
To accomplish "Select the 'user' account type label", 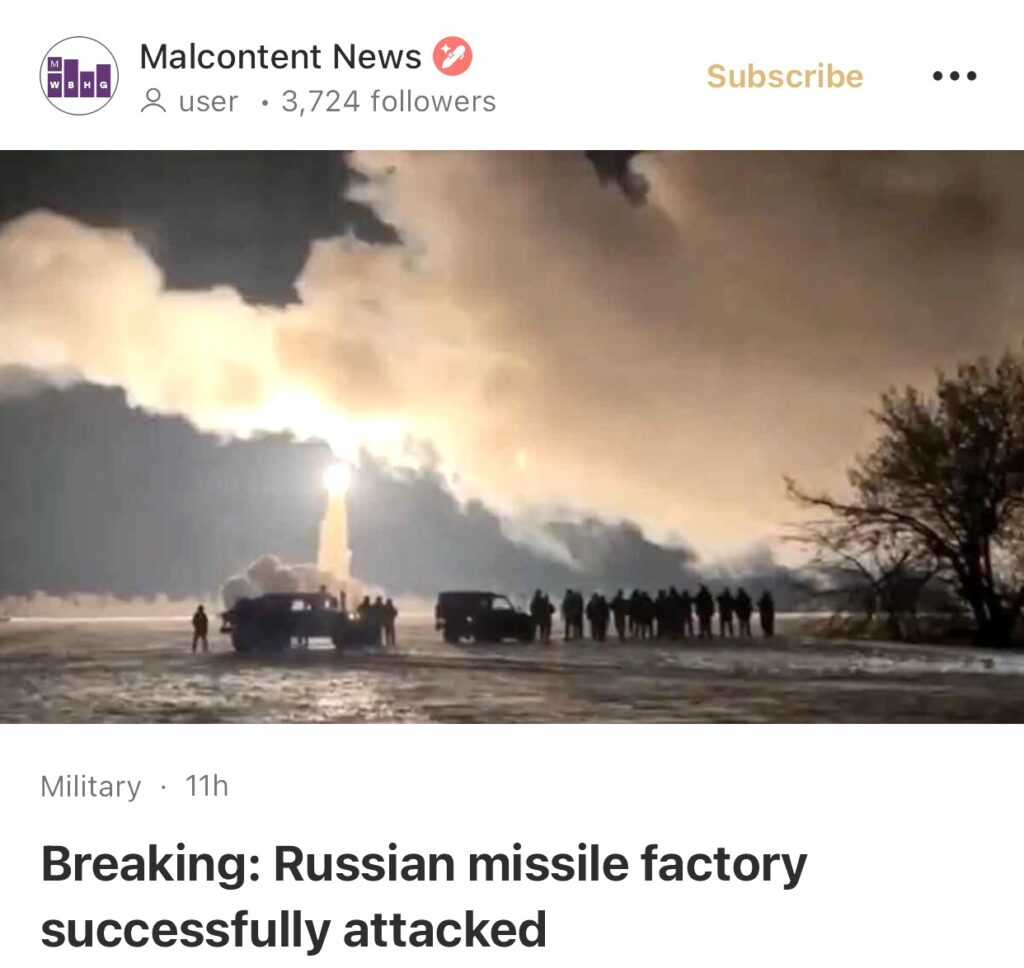I will pos(208,102).
